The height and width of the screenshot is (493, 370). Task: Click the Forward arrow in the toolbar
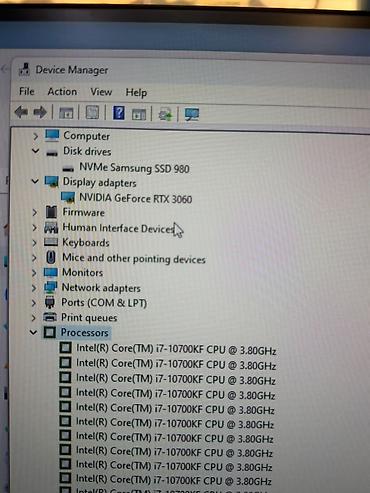coord(40,112)
